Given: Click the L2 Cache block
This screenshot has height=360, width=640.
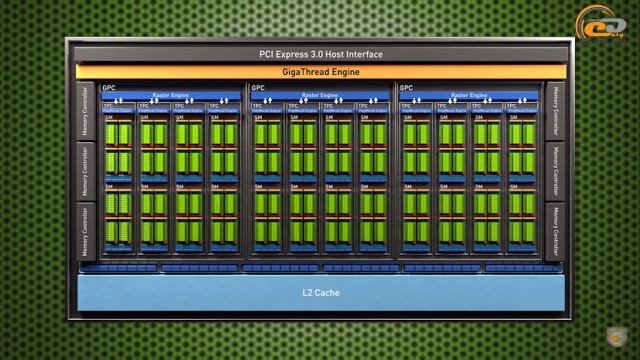Looking at the screenshot, I should click(321, 293).
